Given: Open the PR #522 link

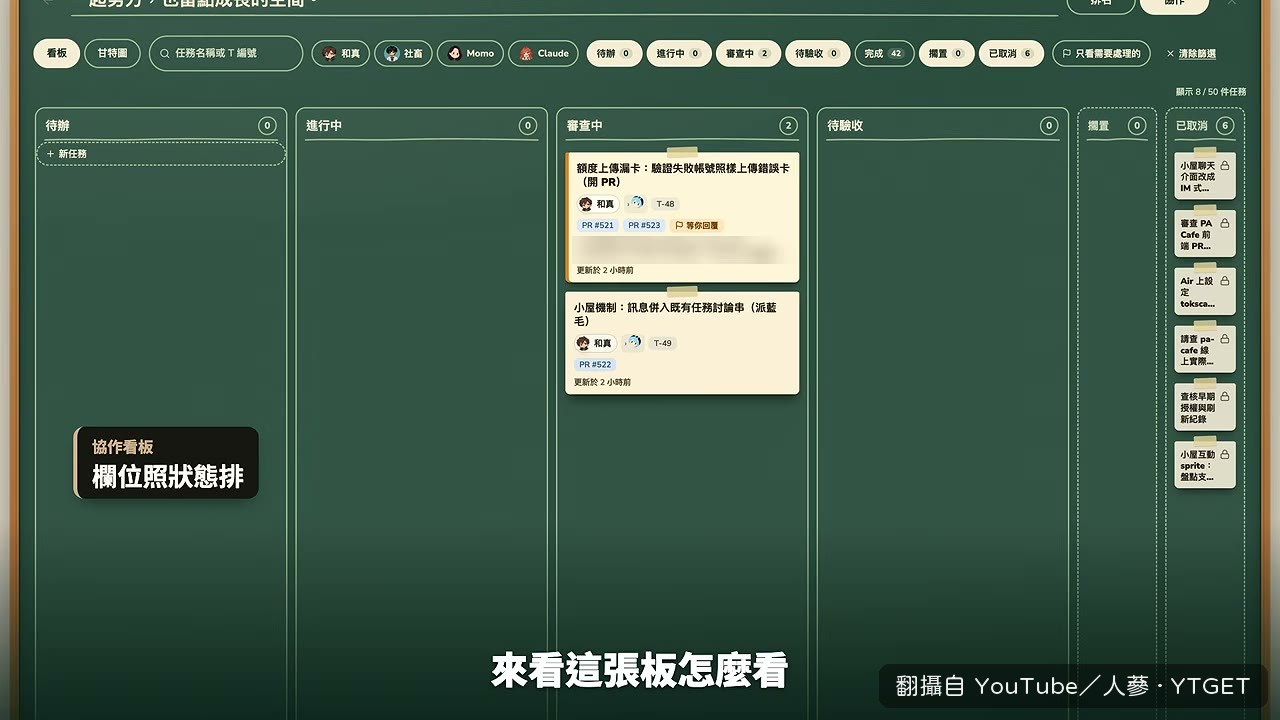Looking at the screenshot, I should pyautogui.click(x=595, y=364).
